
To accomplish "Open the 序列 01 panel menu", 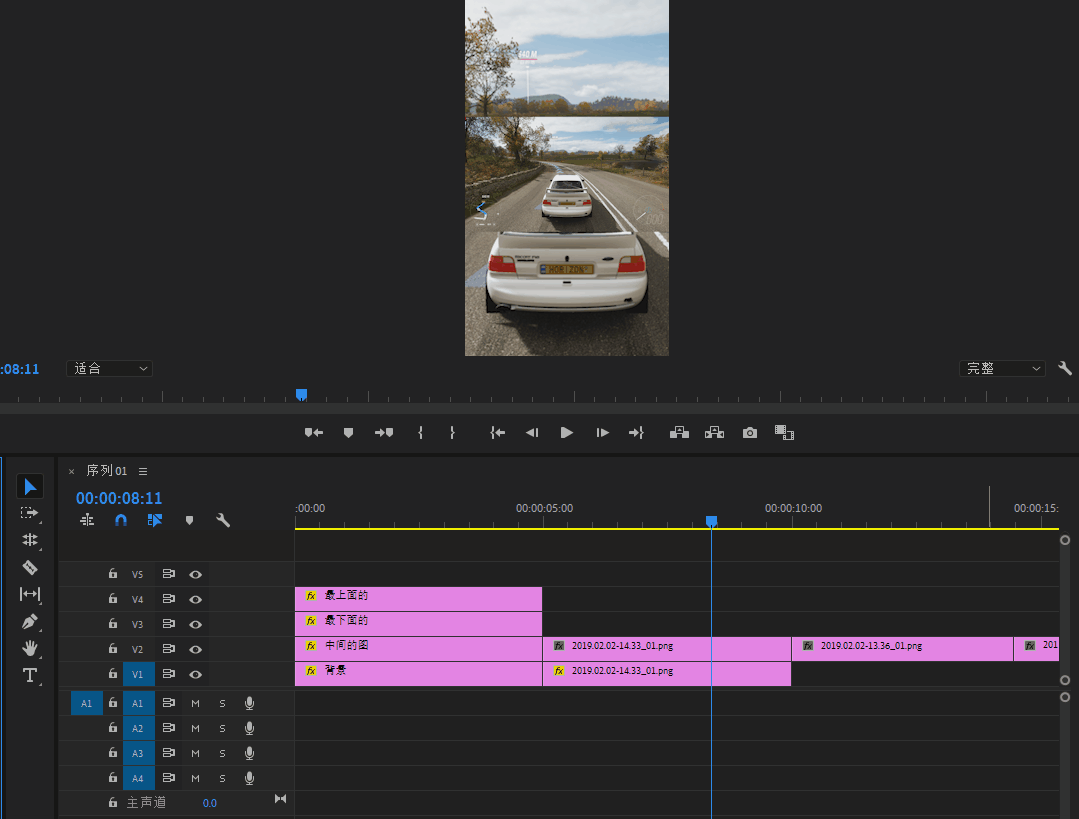I will click(143, 471).
